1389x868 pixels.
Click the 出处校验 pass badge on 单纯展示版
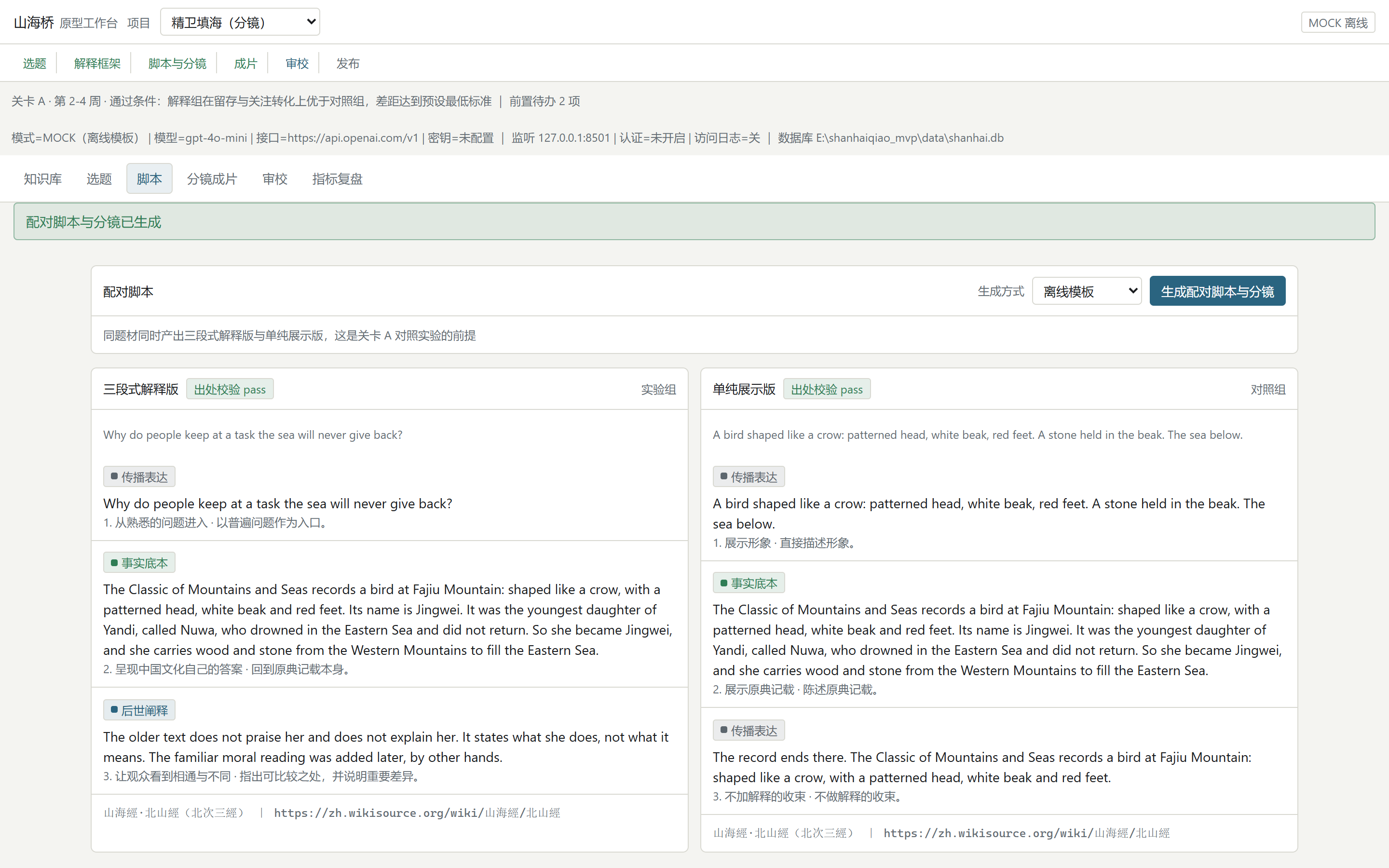pos(827,389)
